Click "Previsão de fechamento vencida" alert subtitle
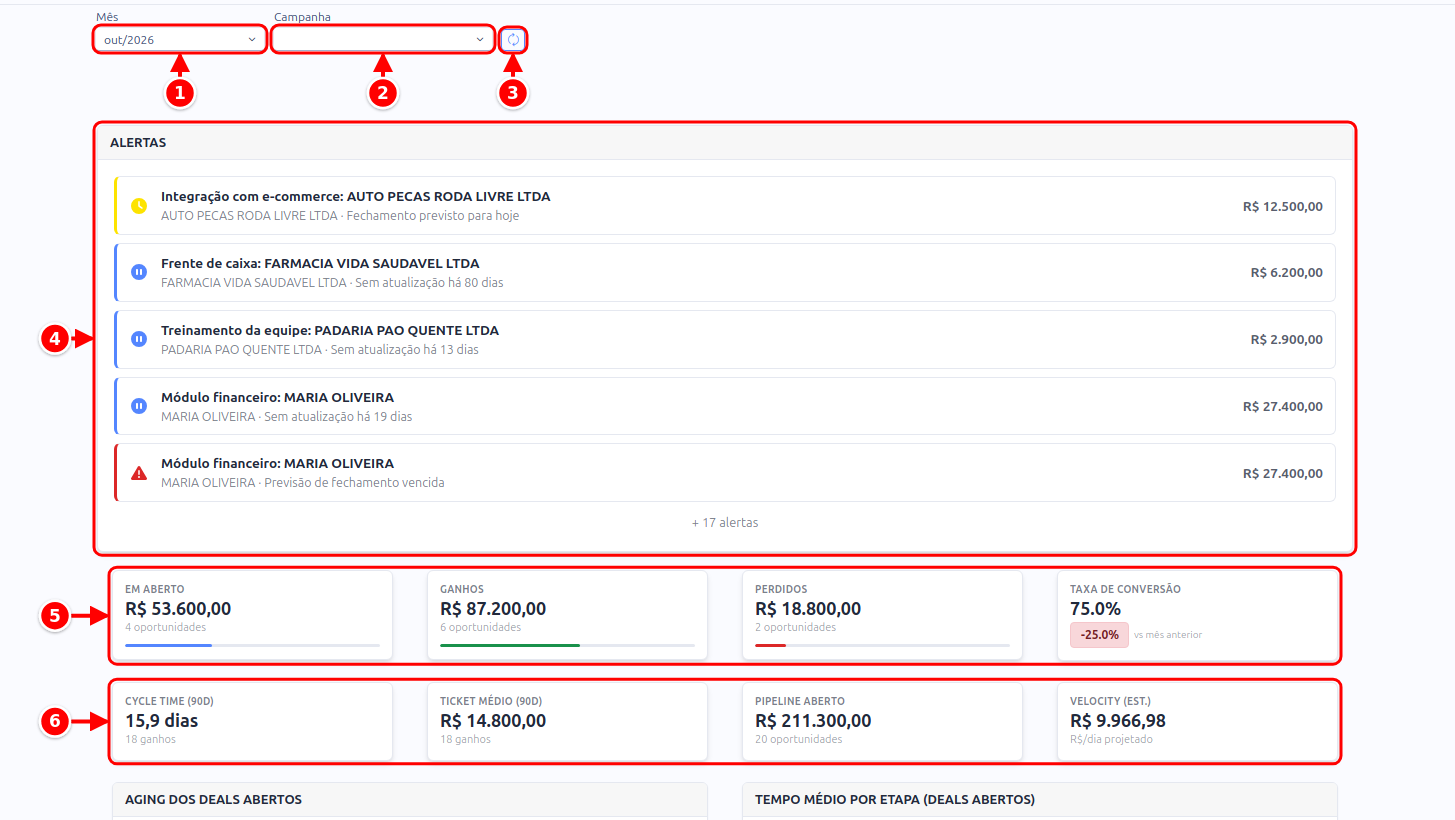Screen dimensions: 1455x820 pyautogui.click(x=354, y=483)
